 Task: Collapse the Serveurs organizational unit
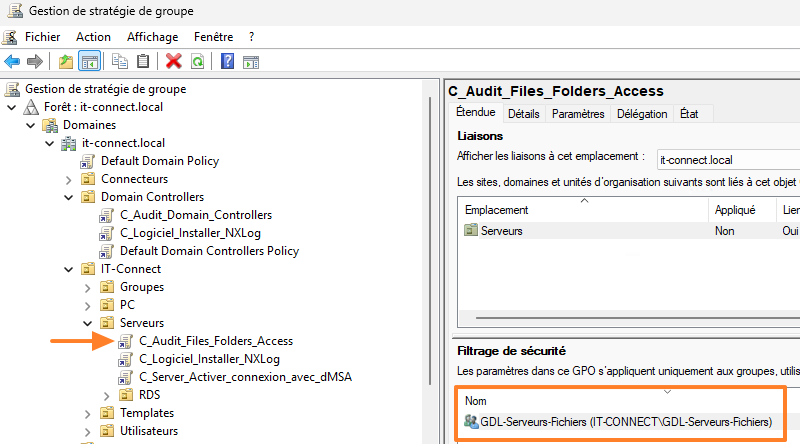coord(87,323)
